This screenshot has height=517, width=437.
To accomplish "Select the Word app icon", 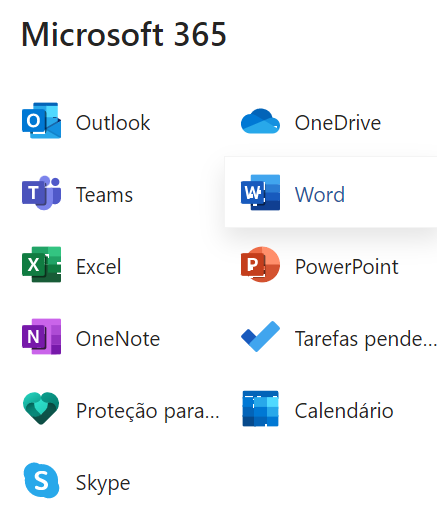I will point(260,193).
